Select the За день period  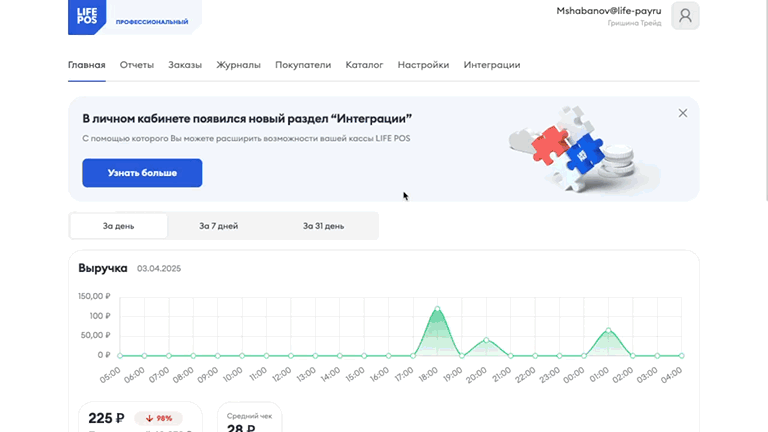[x=119, y=226]
